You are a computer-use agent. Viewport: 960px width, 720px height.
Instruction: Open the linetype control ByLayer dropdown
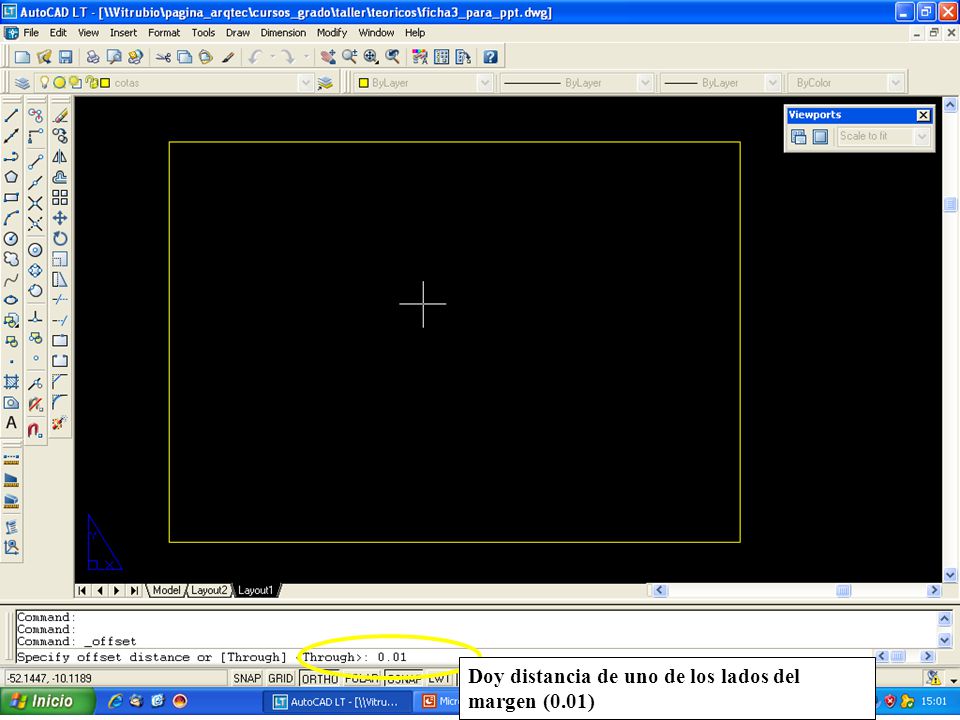pos(644,83)
